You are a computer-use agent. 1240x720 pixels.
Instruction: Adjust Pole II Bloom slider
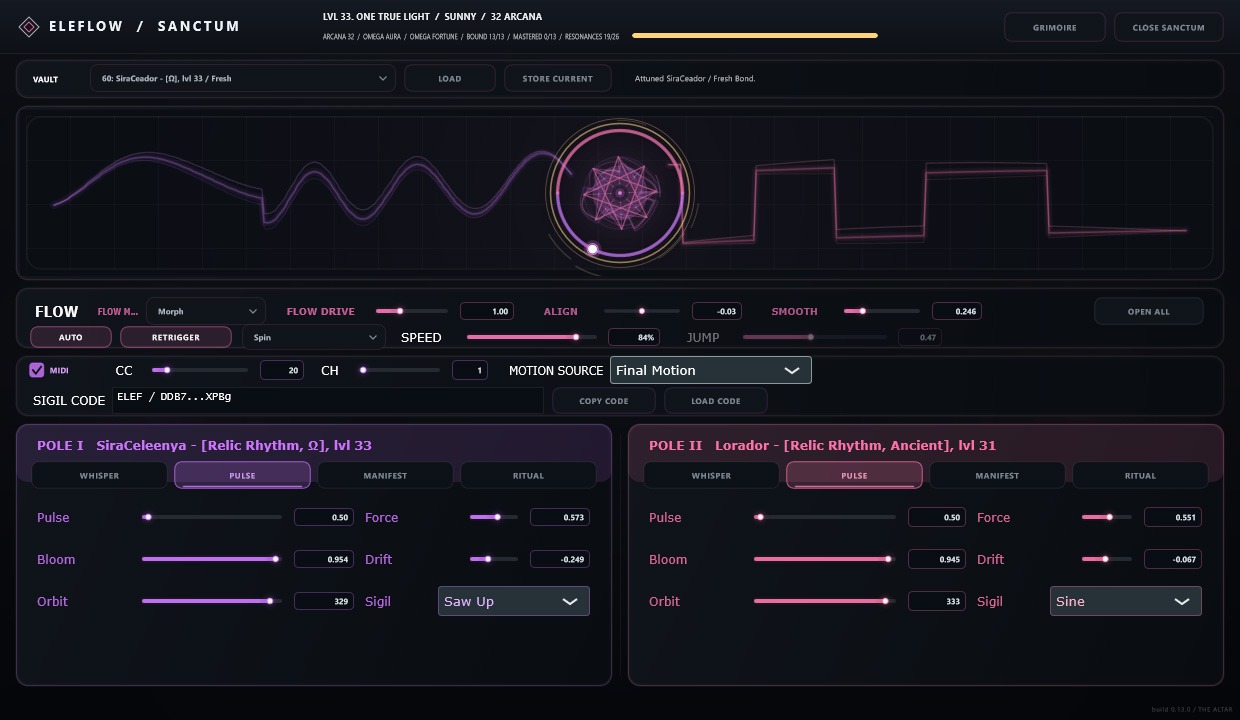coord(825,559)
